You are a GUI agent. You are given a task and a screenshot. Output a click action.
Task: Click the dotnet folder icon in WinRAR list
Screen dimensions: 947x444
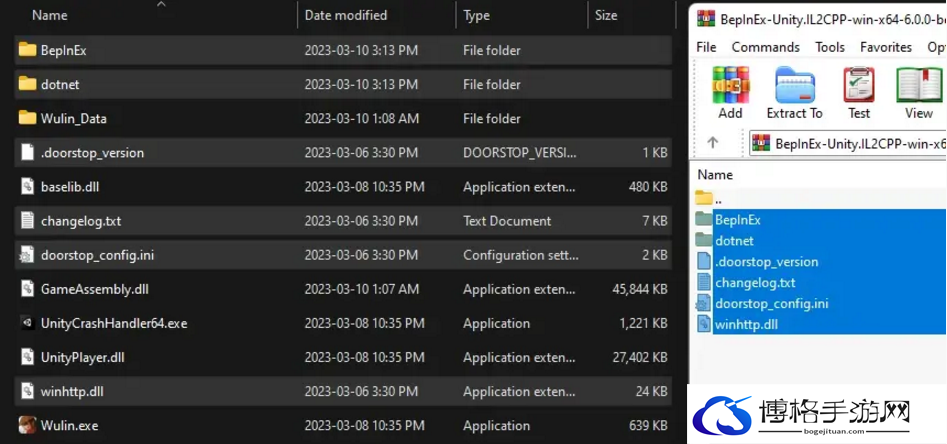click(704, 240)
